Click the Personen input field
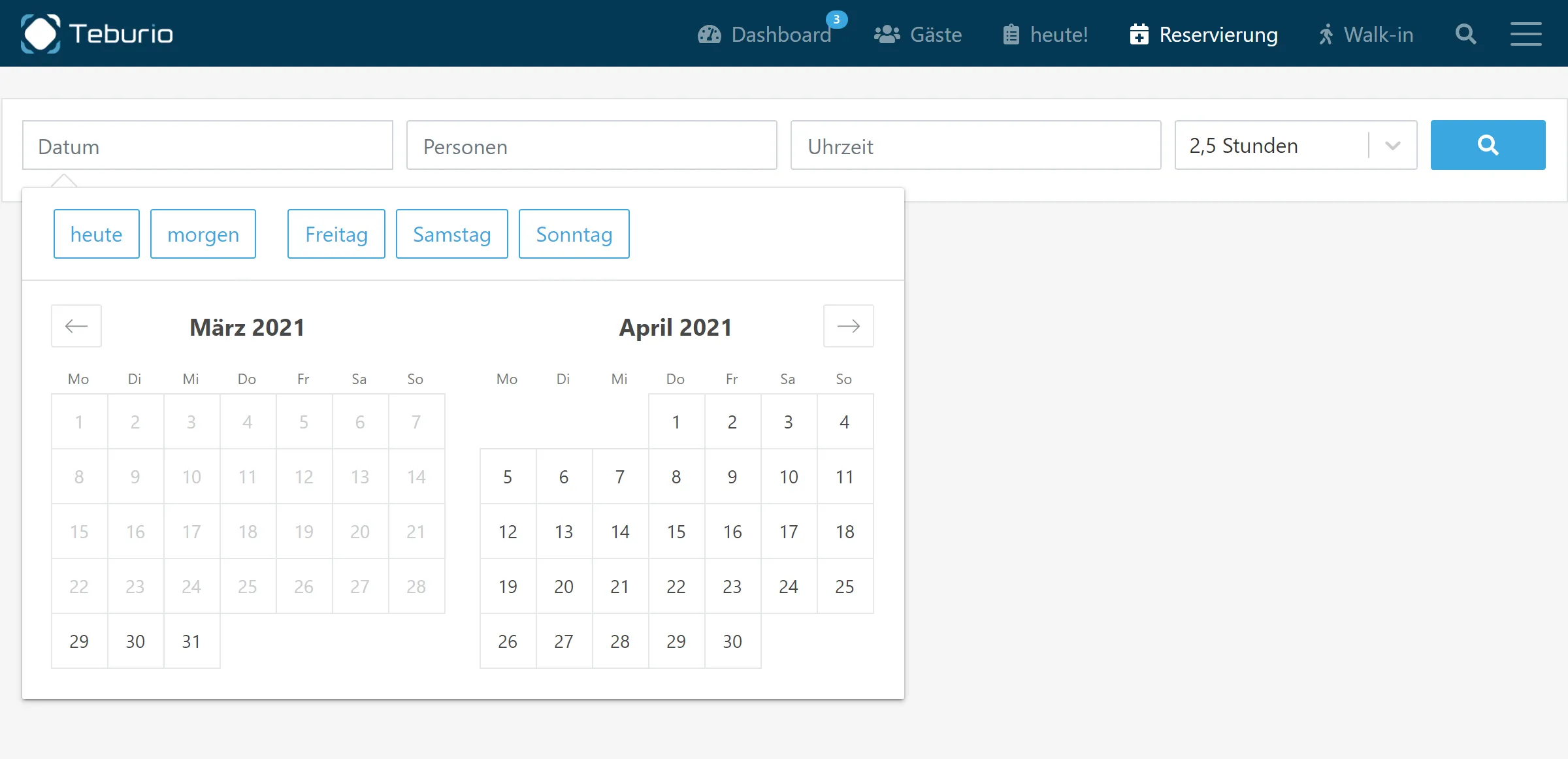 tap(591, 145)
